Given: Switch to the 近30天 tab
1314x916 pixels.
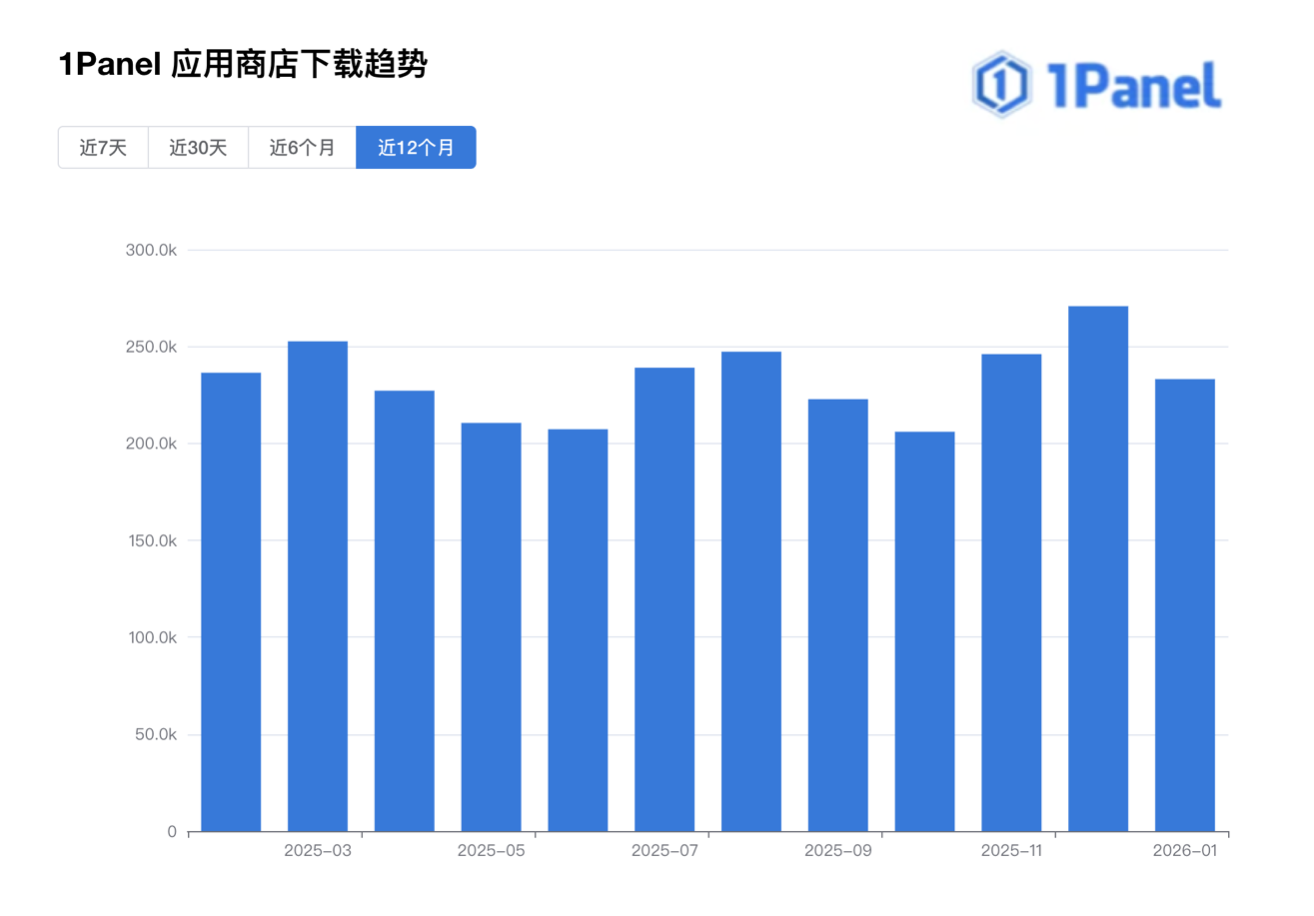Looking at the screenshot, I should tap(198, 148).
